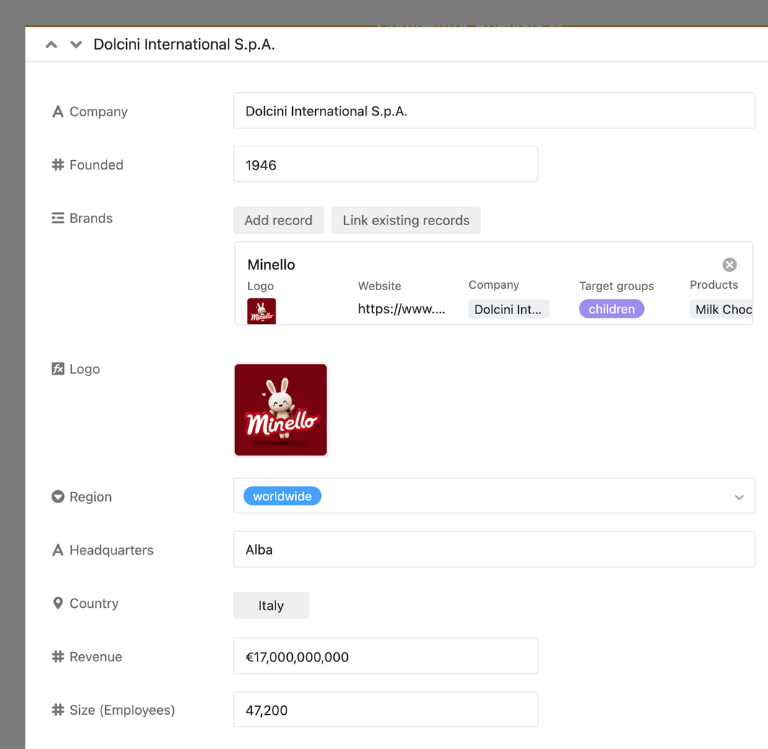768x749 pixels.
Task: Click the Founded field number icon
Action: point(58,165)
